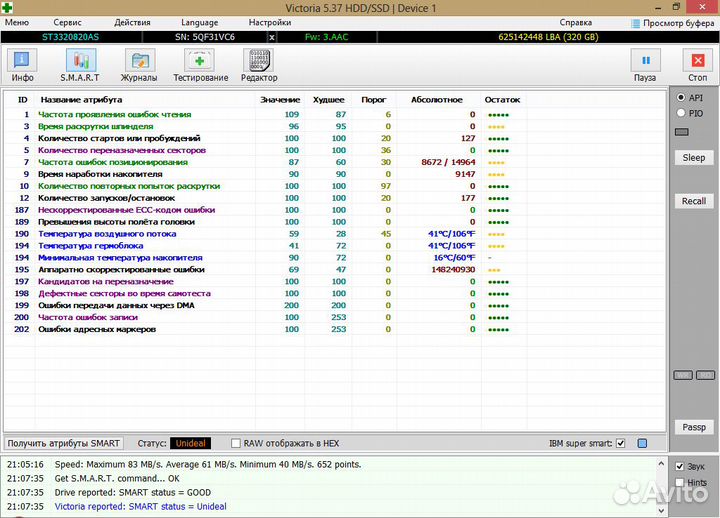Click the Просмотр буфера buffer view button

pos(671,22)
